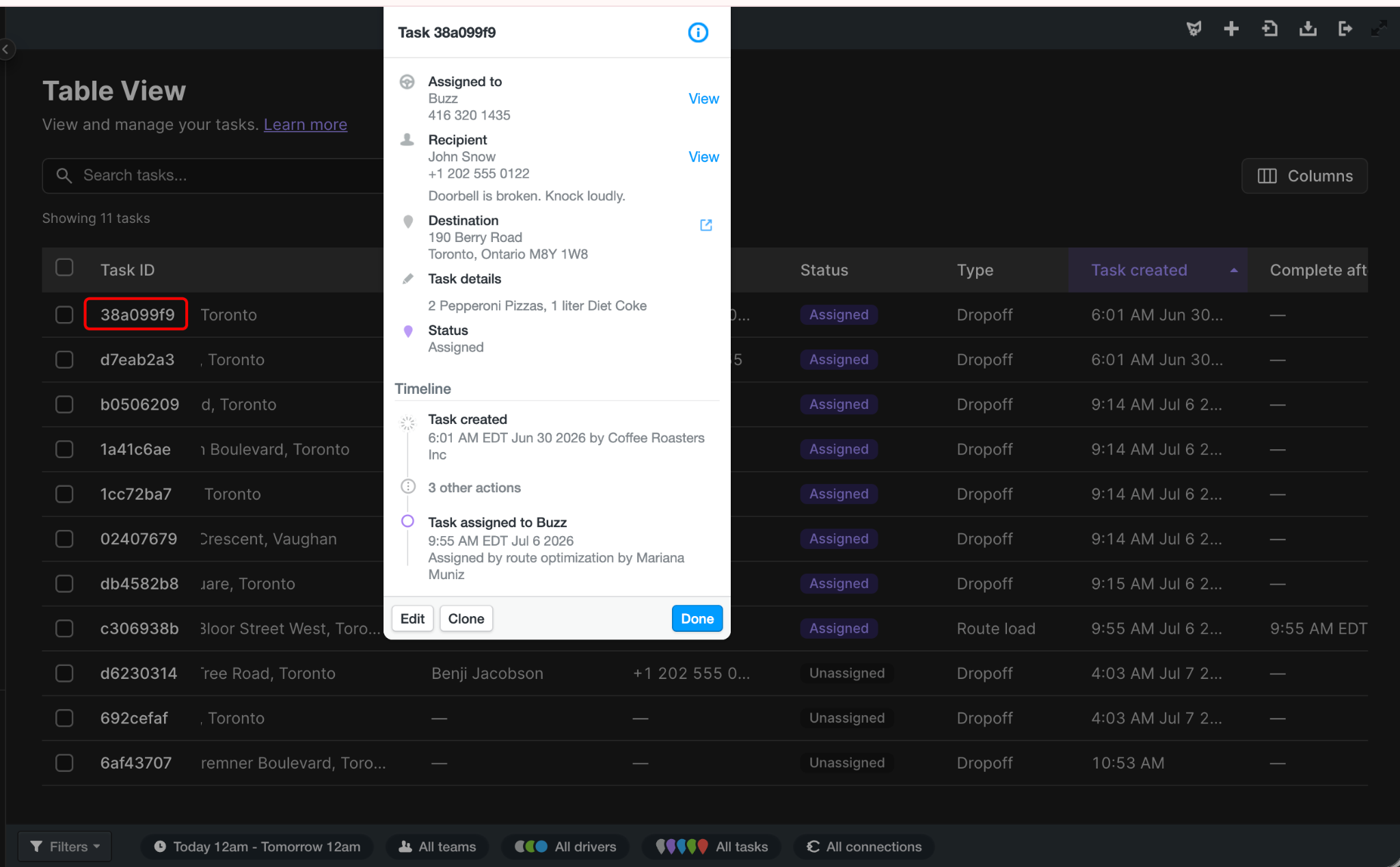Select checkbox for task c306938b

coord(64,628)
